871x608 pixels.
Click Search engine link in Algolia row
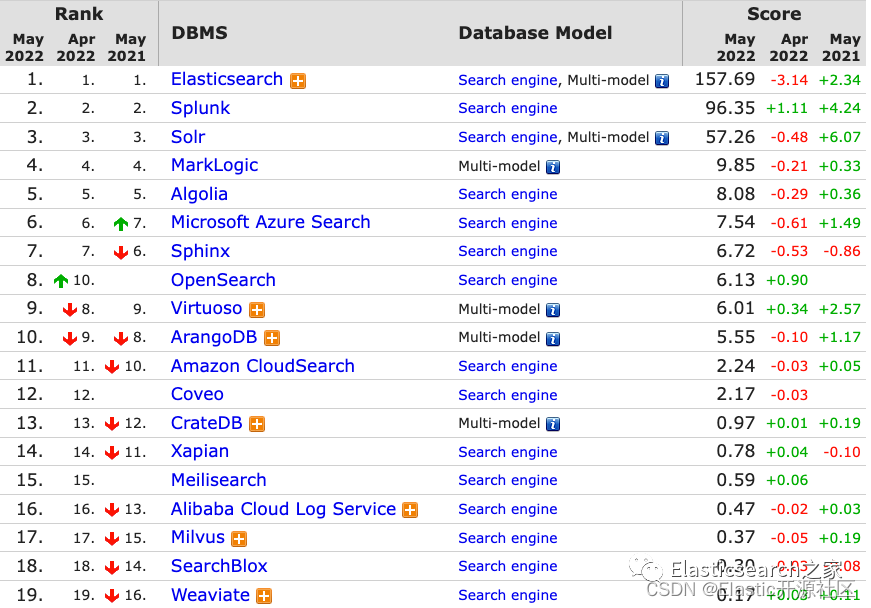pyautogui.click(x=507, y=194)
